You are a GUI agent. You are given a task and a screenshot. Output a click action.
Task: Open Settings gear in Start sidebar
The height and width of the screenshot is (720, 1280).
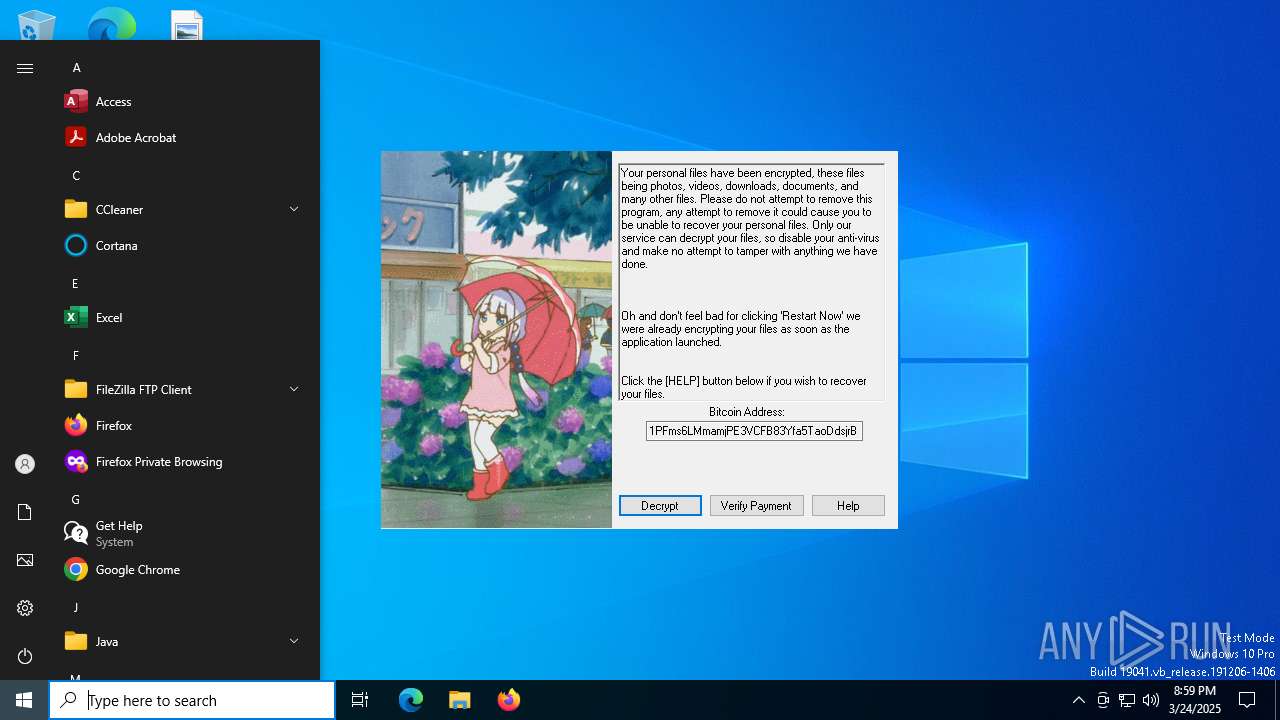point(25,608)
